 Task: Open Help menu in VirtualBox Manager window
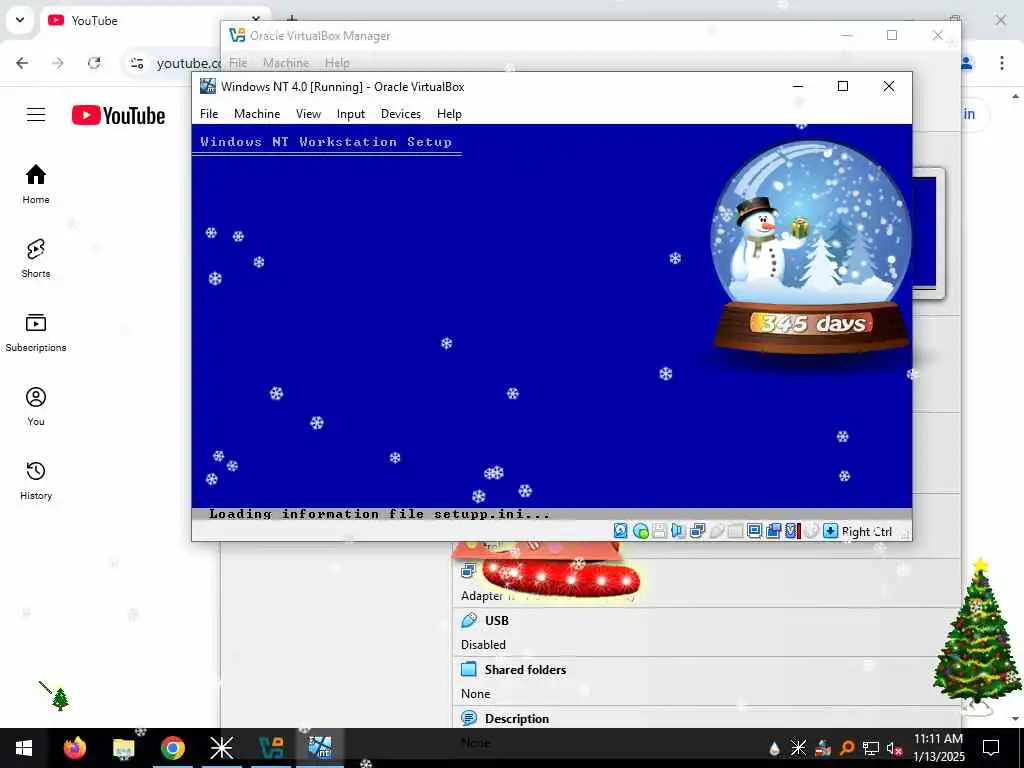337,63
